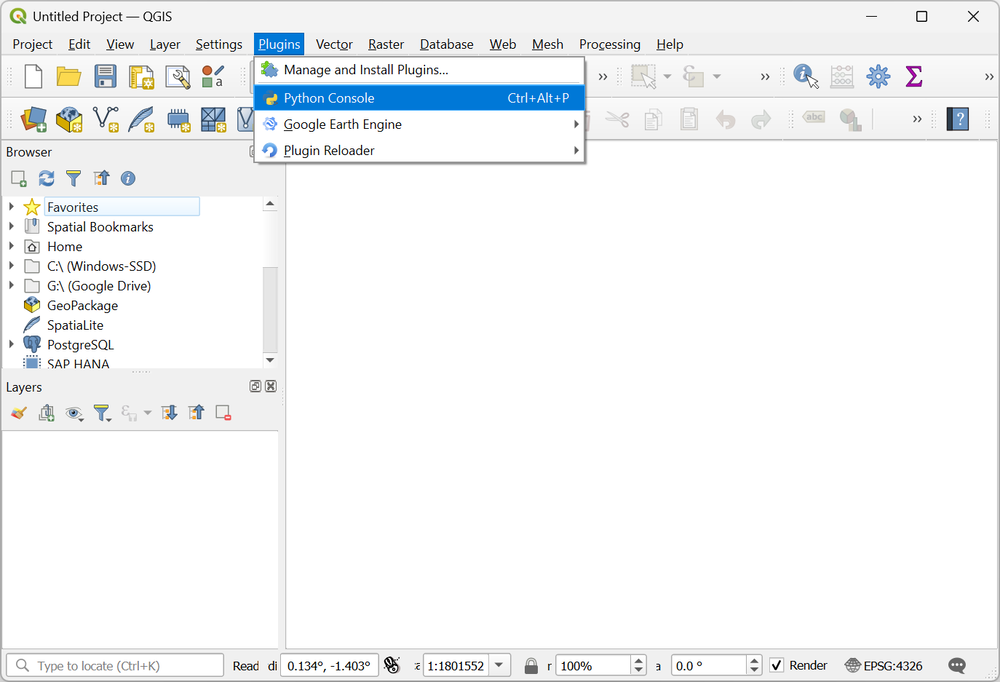
Task: Select GeoPackage in Browser tree
Action: [82, 306]
